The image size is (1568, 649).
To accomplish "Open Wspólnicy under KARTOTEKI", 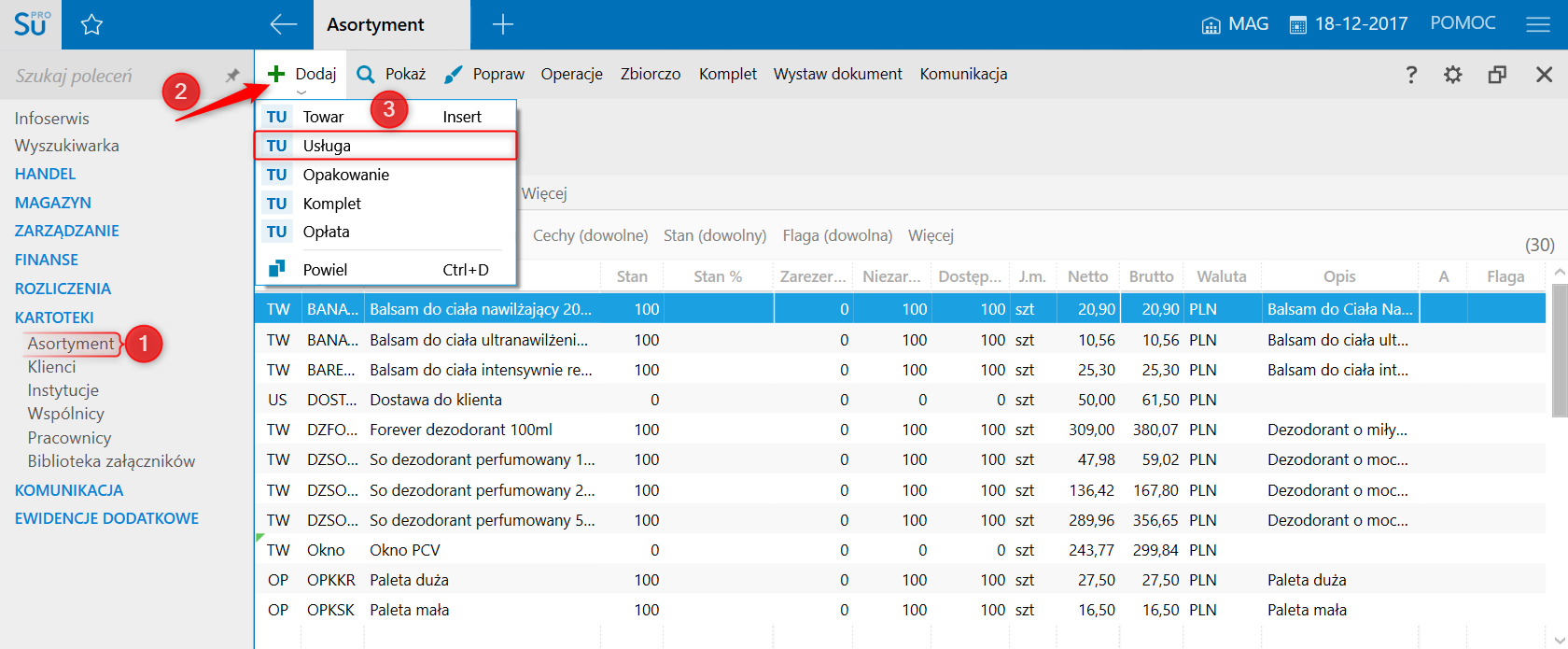I will [x=65, y=414].
